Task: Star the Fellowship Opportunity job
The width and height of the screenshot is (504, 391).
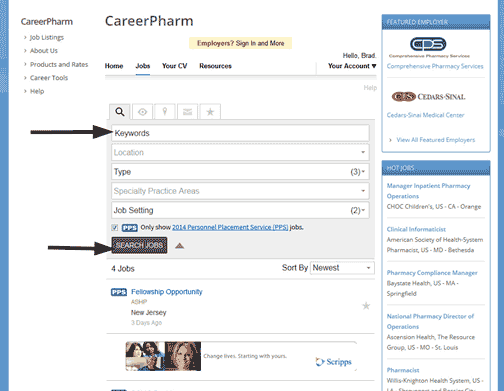Action: (366, 306)
